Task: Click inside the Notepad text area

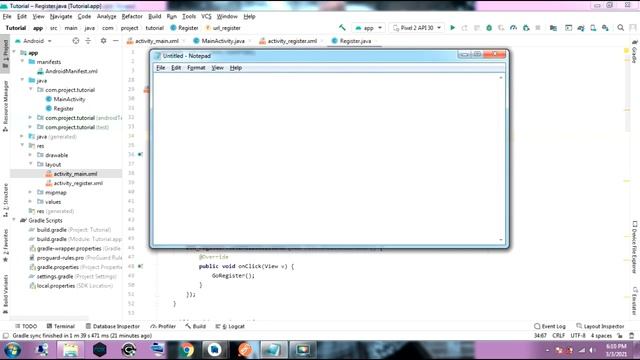Action: pyautogui.click(x=325, y=159)
